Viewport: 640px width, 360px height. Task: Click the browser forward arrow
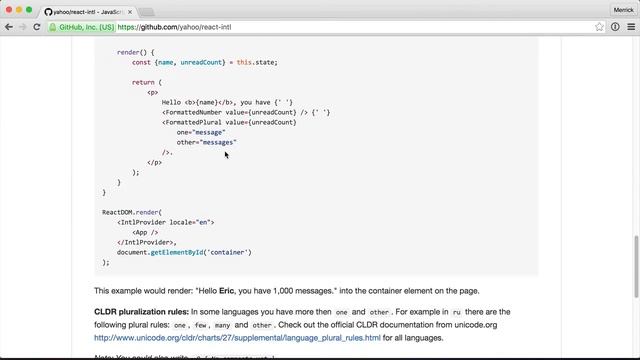point(22,27)
